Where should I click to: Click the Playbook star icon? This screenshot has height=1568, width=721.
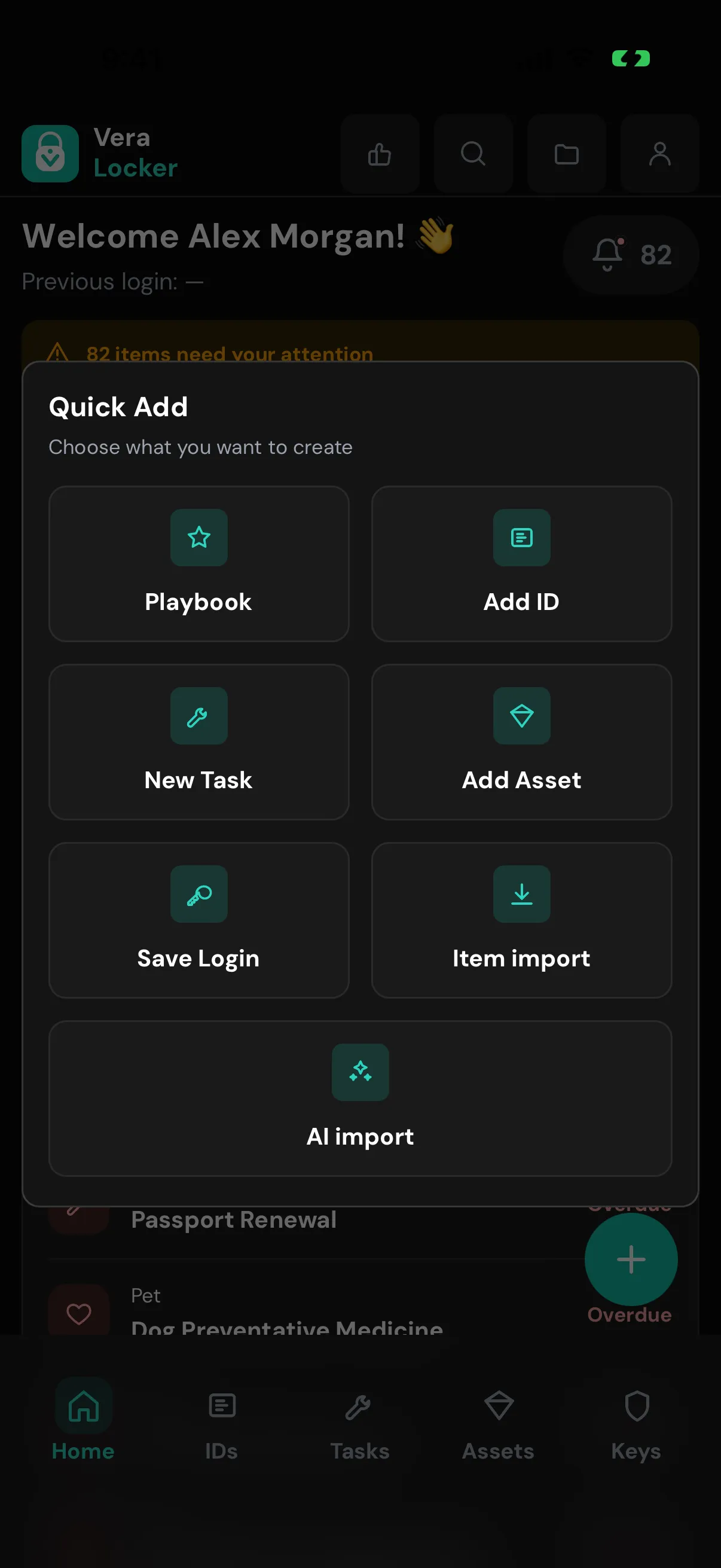pos(199,538)
